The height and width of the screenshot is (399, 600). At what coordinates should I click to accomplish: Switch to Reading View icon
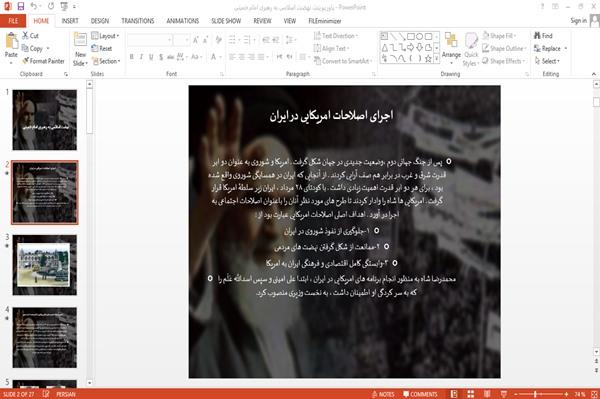coord(487,394)
